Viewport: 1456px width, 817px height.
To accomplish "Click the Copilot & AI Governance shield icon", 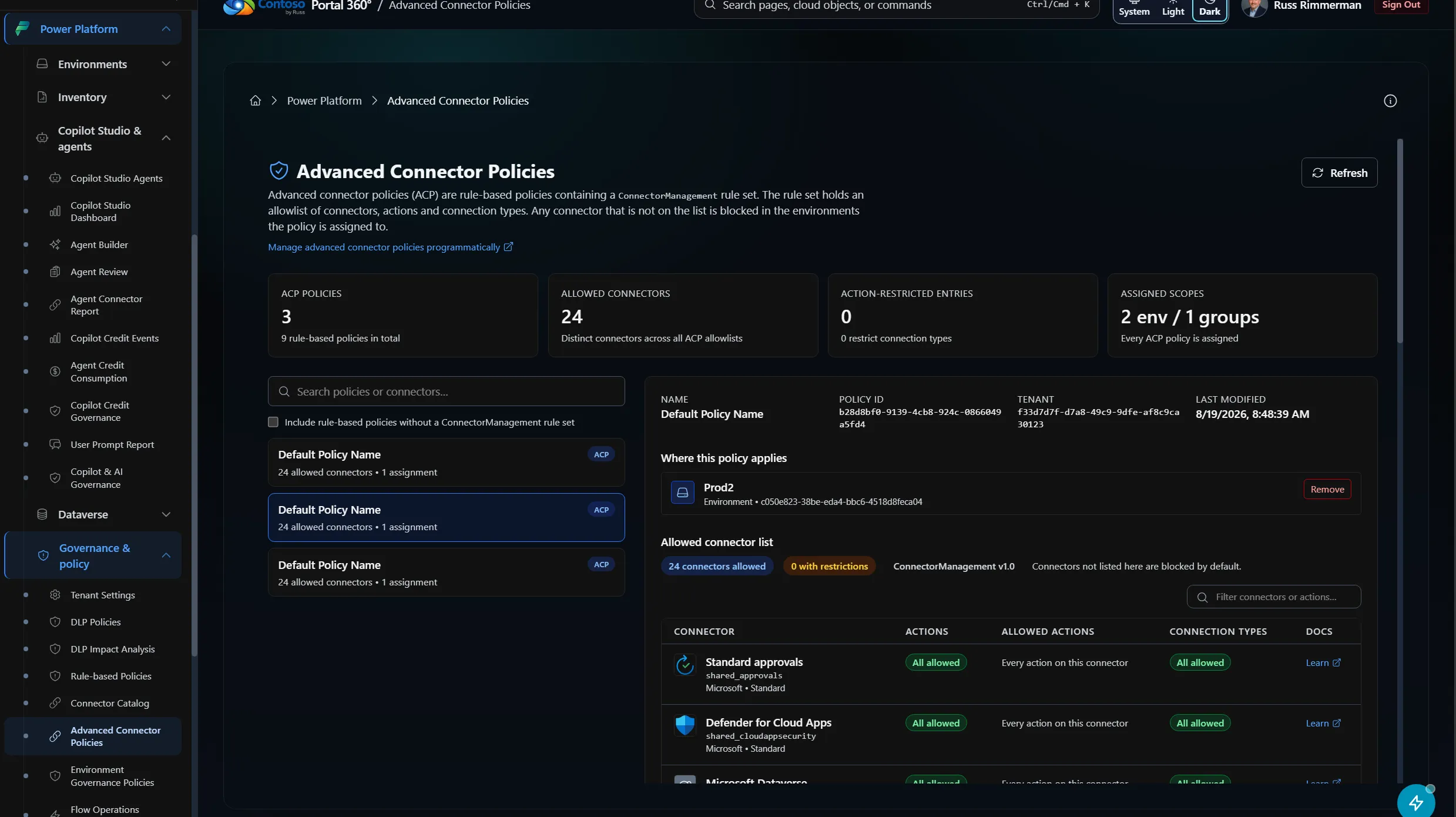I will click(55, 478).
